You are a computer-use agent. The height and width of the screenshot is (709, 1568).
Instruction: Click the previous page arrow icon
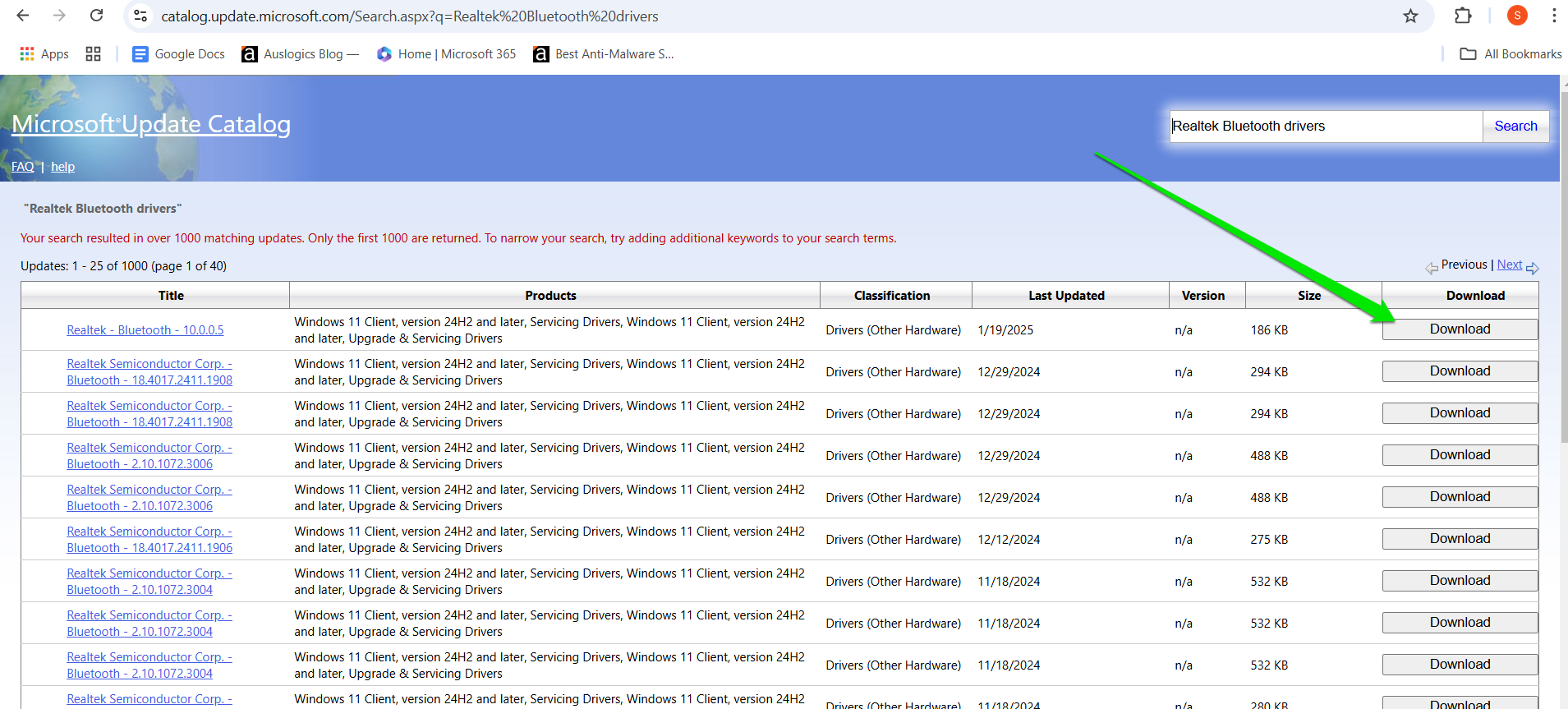tap(1432, 268)
